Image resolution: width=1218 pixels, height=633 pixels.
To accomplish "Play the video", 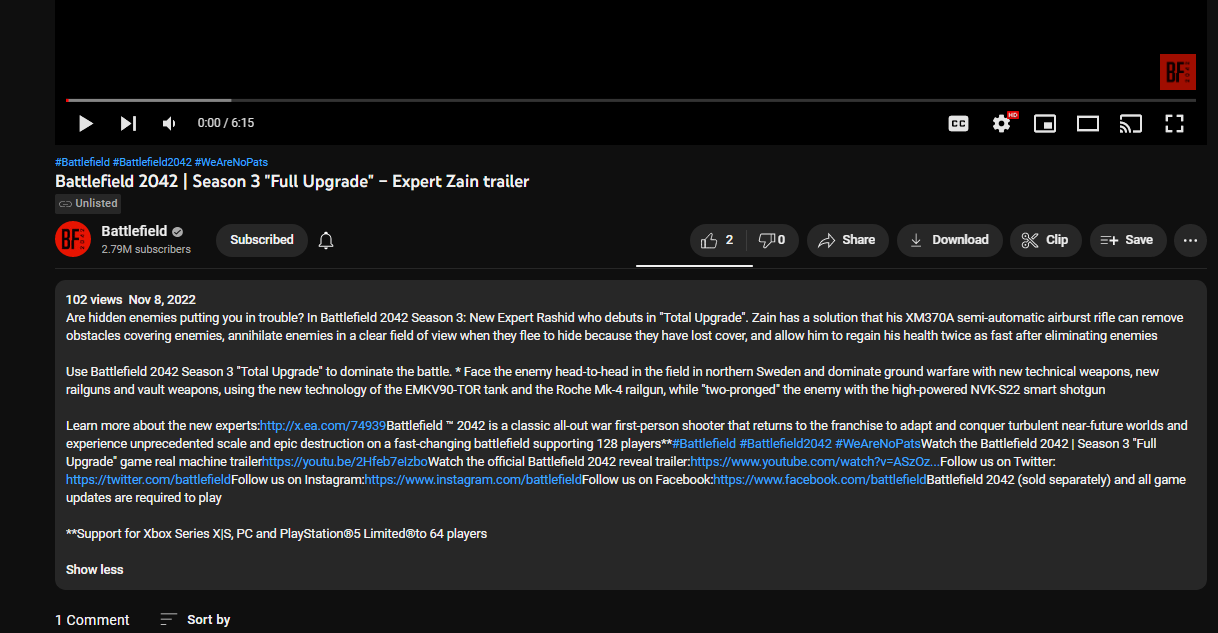I will pos(86,123).
